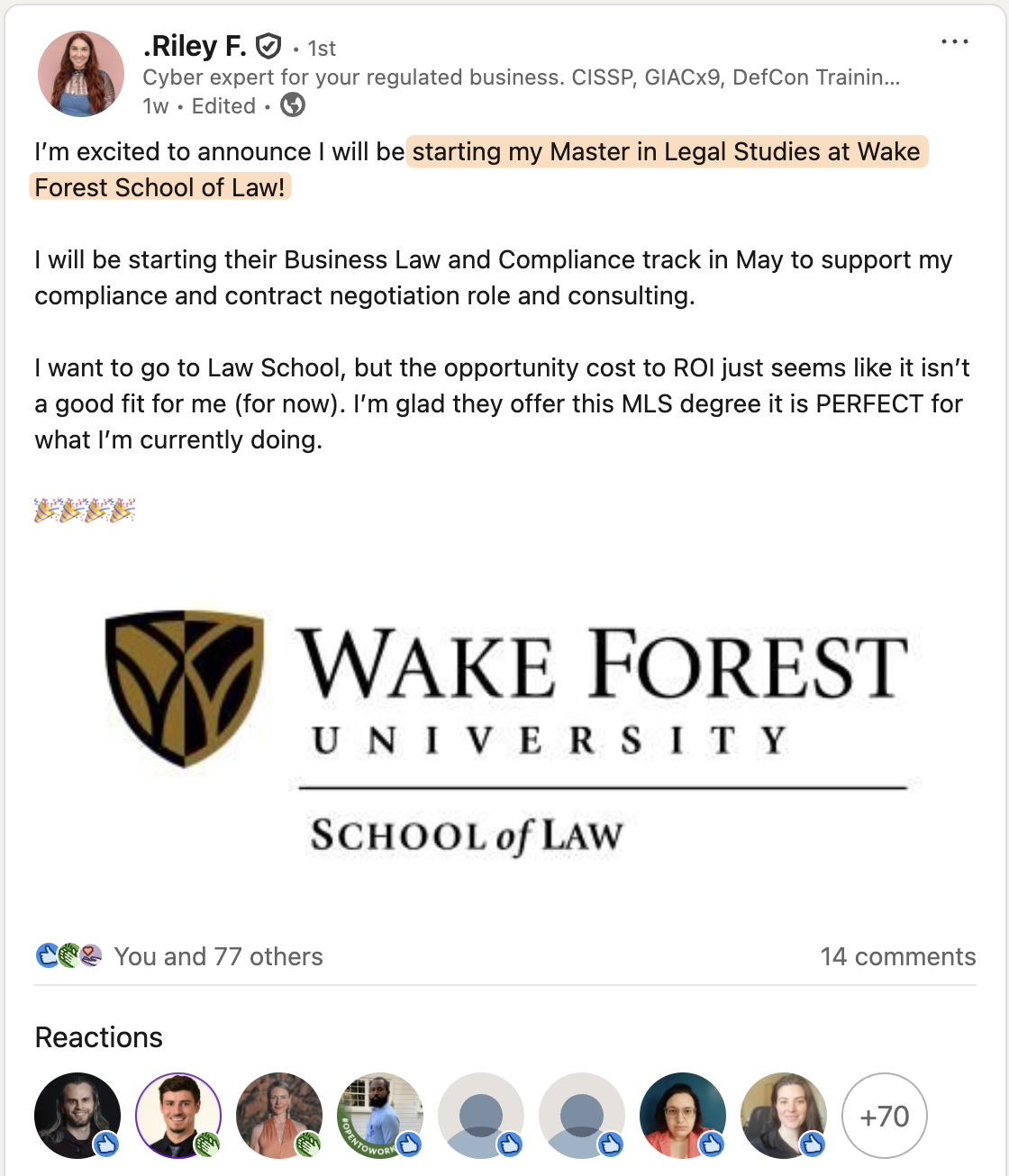Screen dimensions: 1009x1176
Task: Click the clapping hands reaction icon
Action: click(68, 957)
